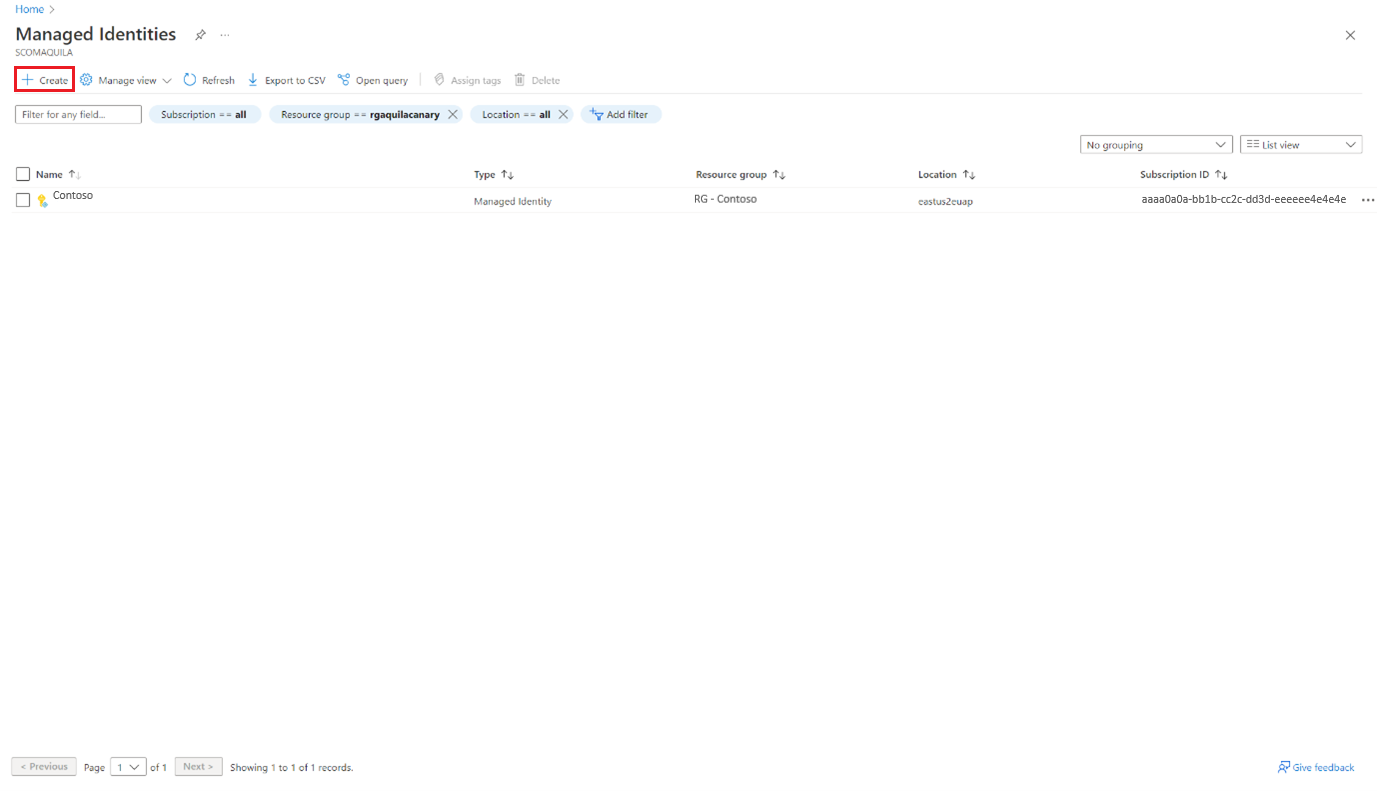Click the Delete trash icon
The width and height of the screenshot is (1377, 791).
[517, 79]
